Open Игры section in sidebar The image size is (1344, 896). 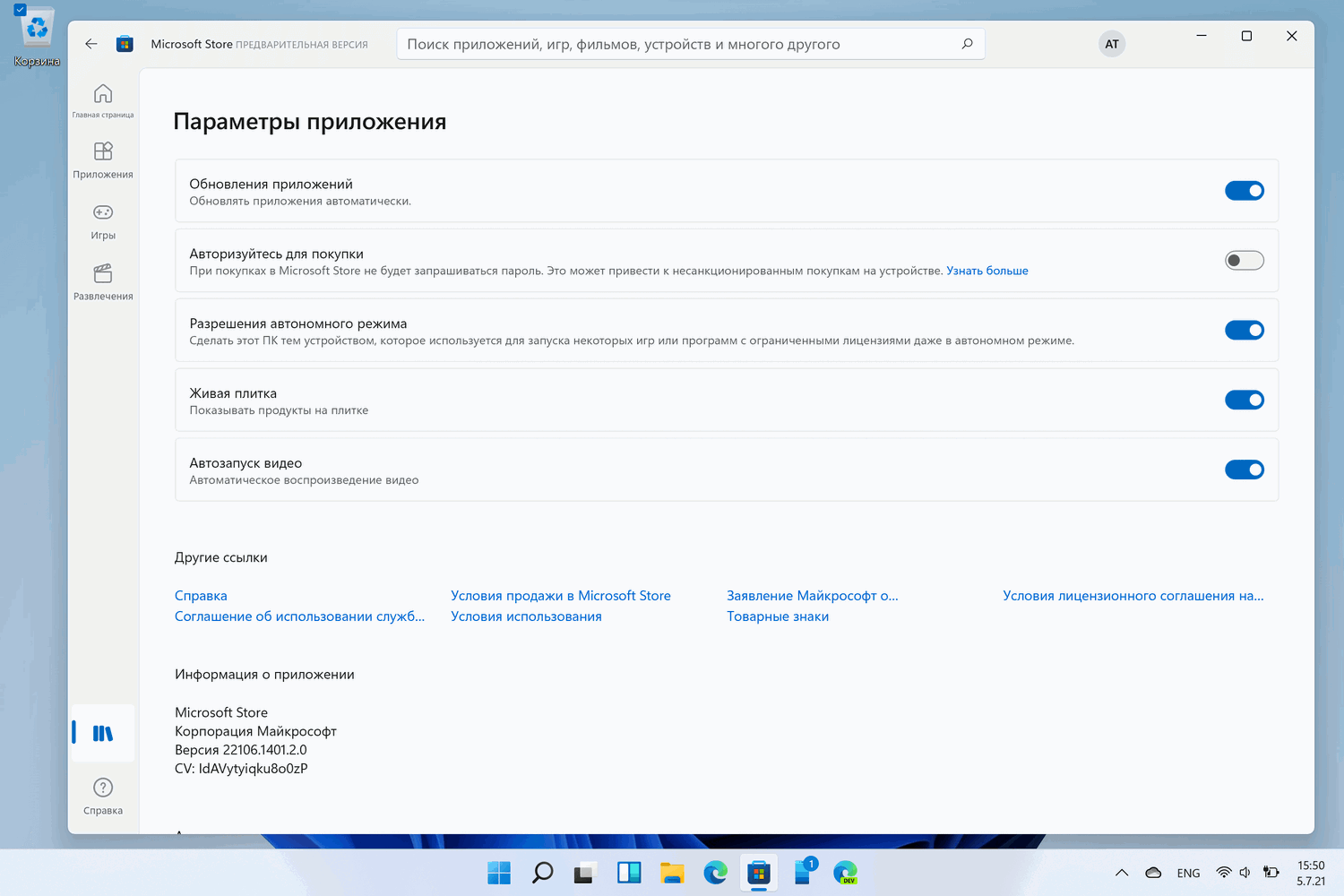[103, 222]
